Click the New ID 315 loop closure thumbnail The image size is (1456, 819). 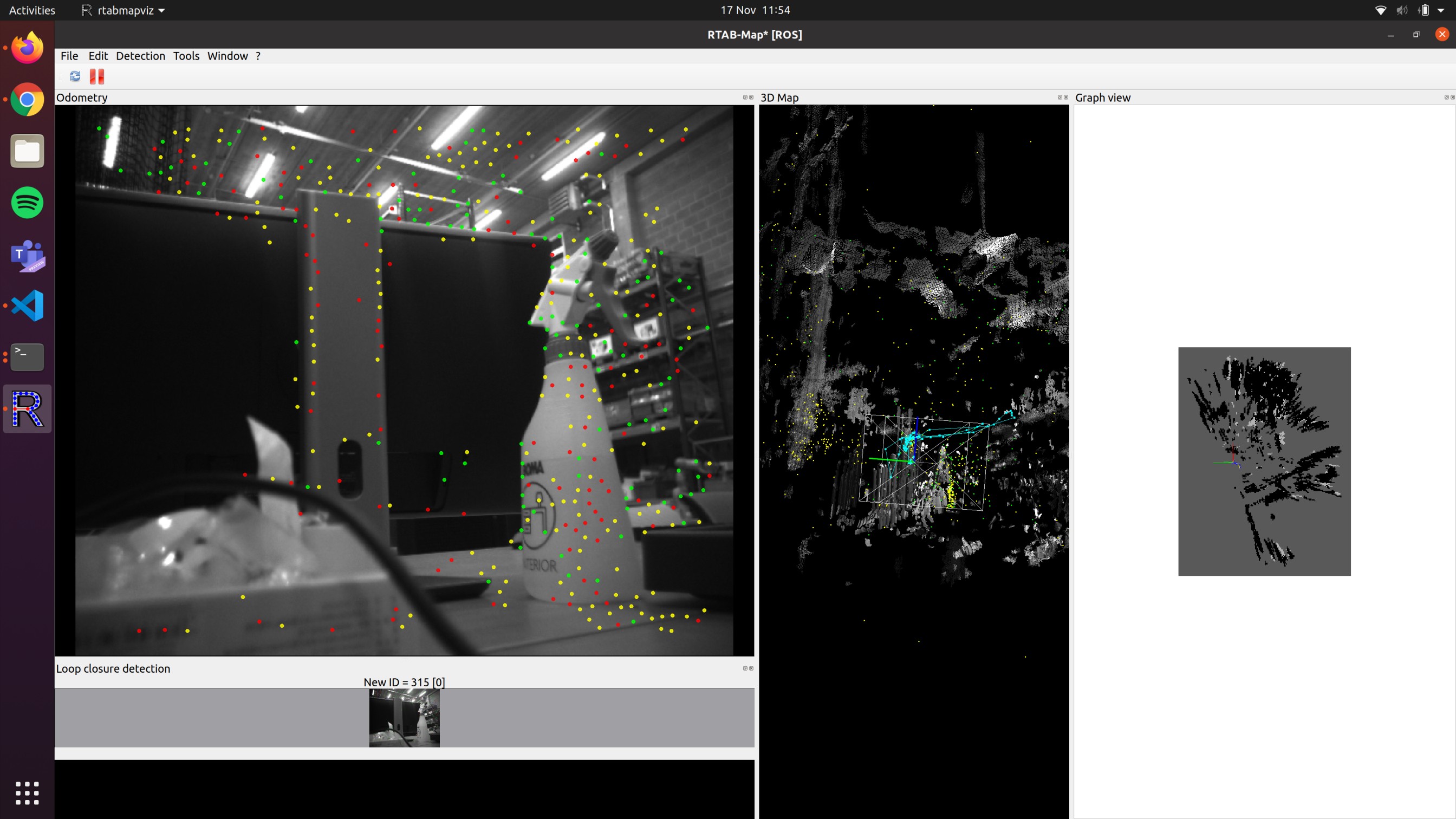(x=404, y=718)
